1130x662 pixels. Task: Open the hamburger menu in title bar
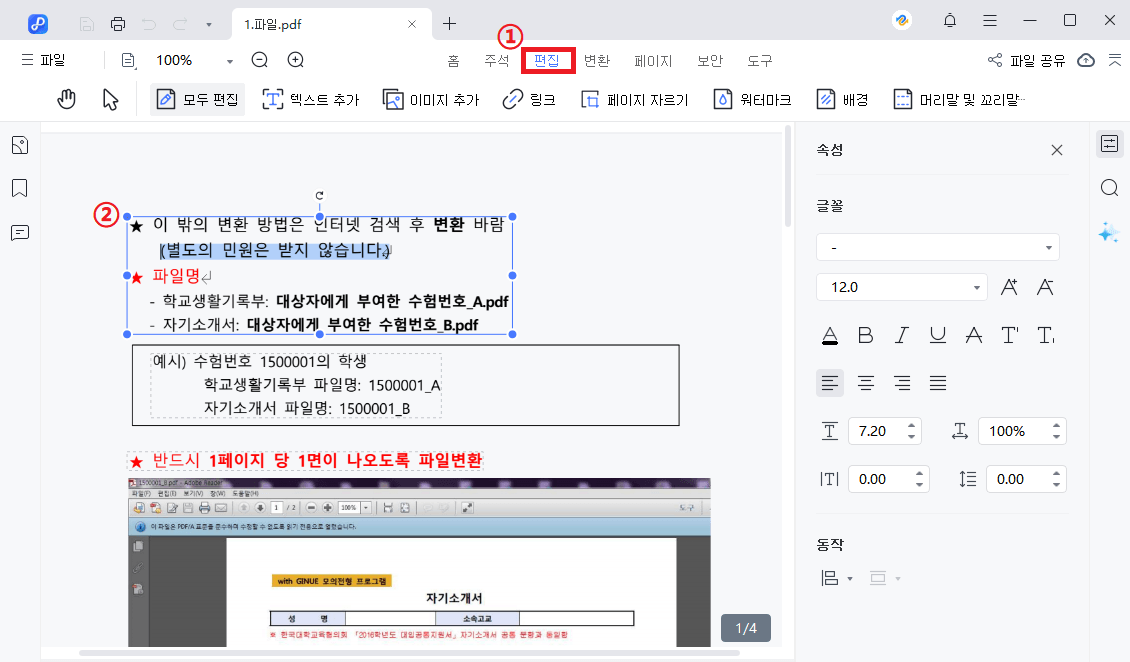pos(989,21)
